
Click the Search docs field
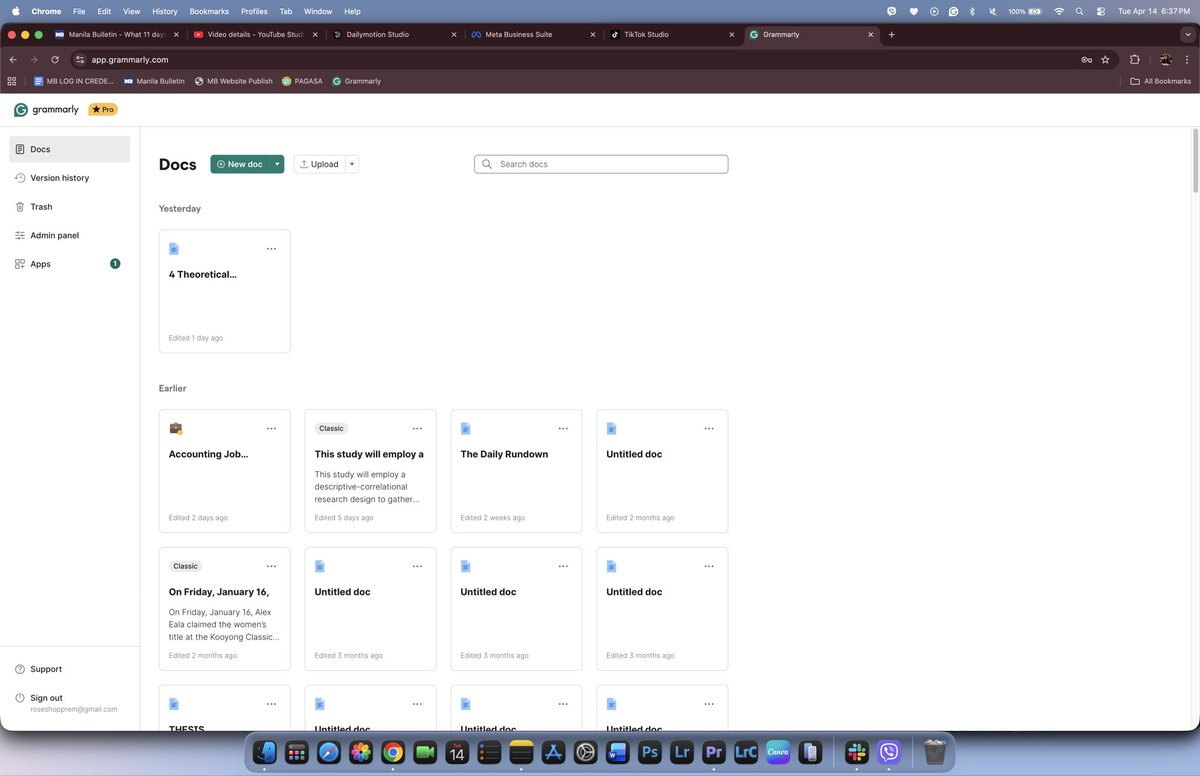[601, 164]
